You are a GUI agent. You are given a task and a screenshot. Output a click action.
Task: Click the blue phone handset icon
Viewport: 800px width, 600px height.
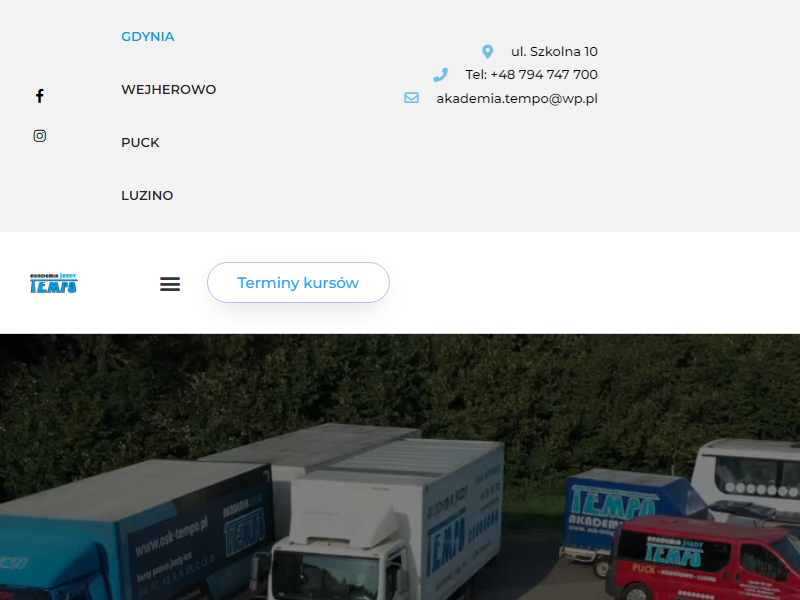440,75
